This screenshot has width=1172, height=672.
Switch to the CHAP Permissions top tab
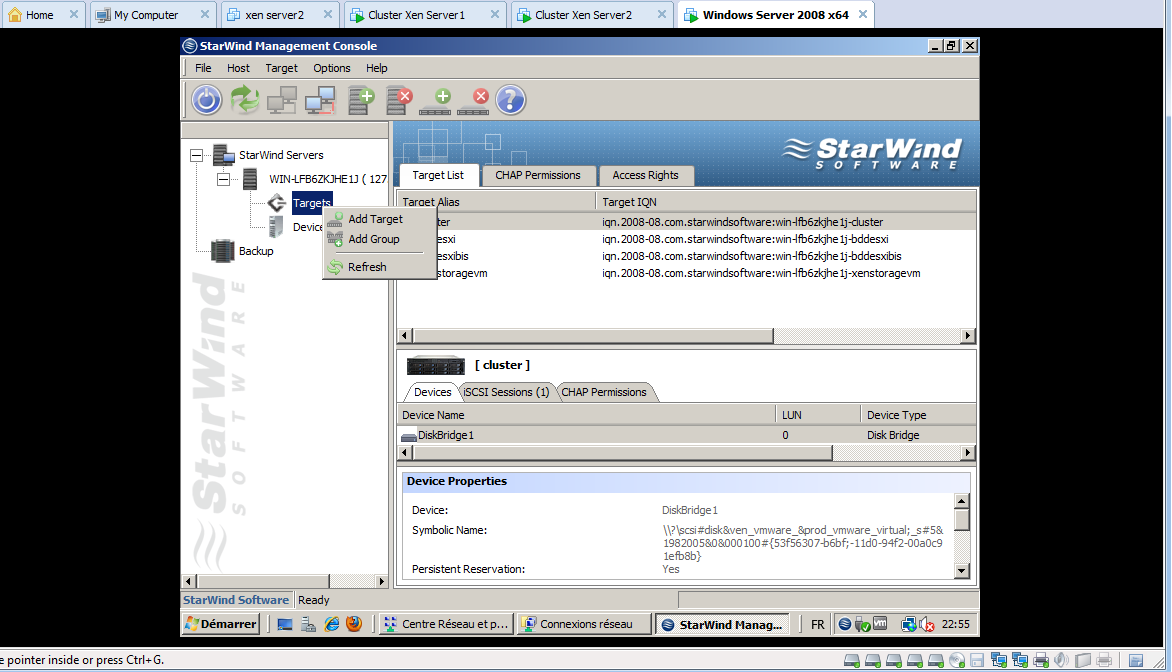(537, 175)
